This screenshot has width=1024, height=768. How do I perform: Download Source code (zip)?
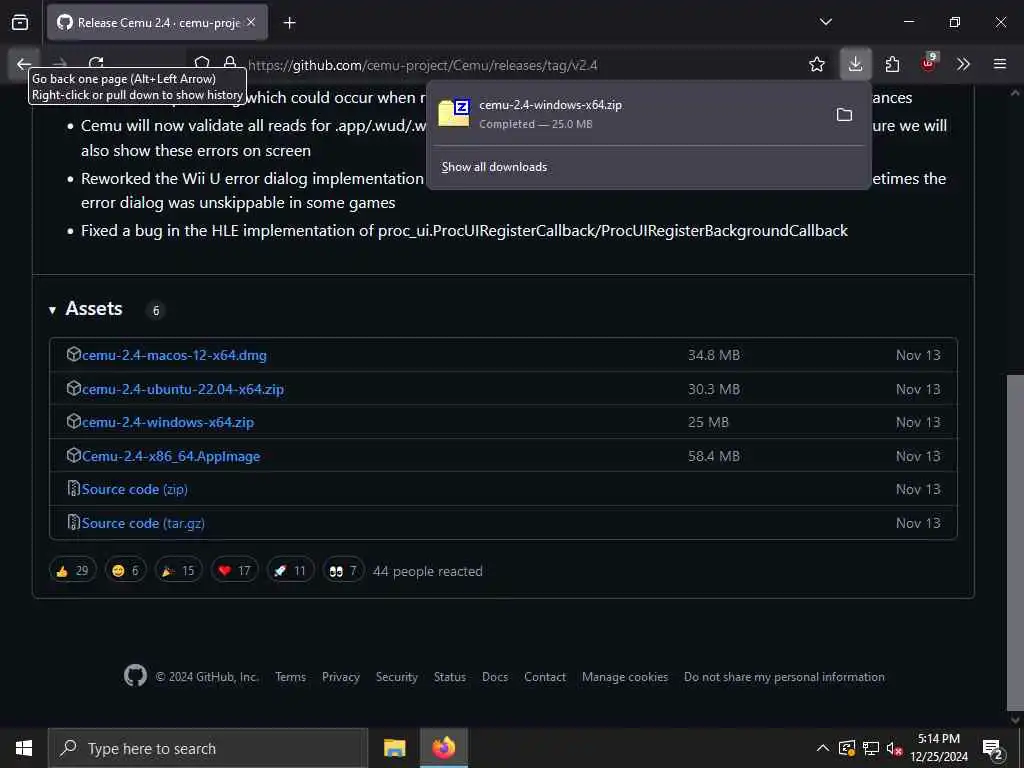point(135,489)
